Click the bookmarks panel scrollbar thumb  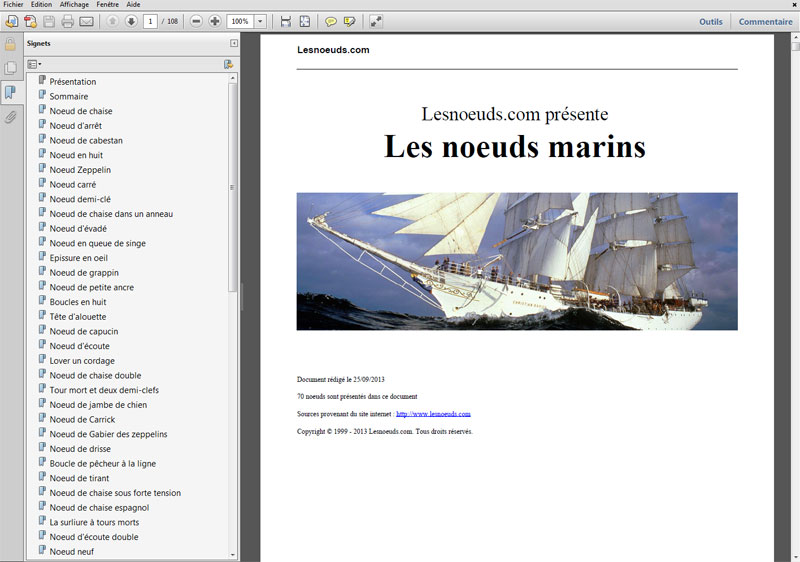coord(233,188)
